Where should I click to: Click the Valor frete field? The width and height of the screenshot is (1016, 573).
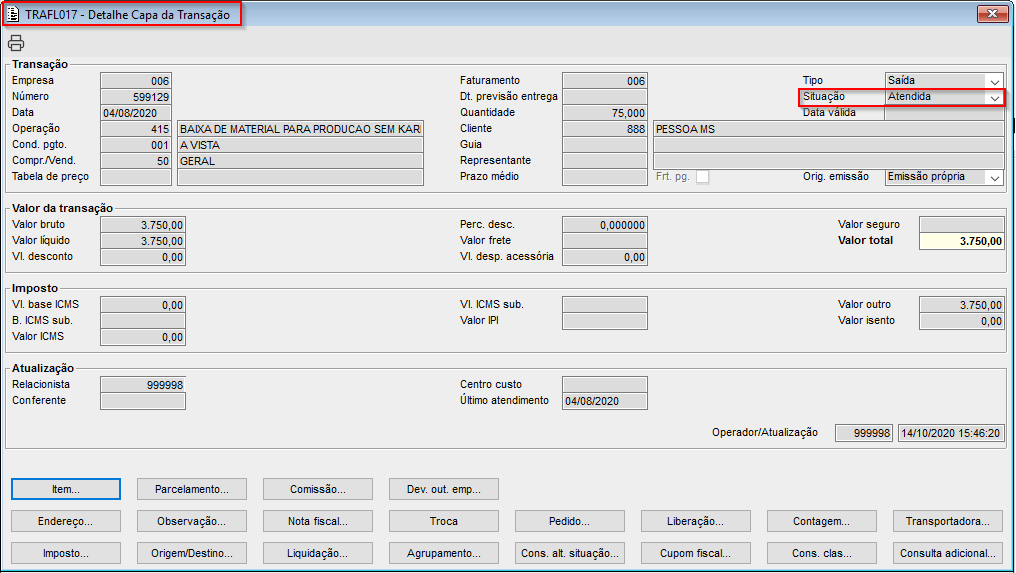[605, 241]
